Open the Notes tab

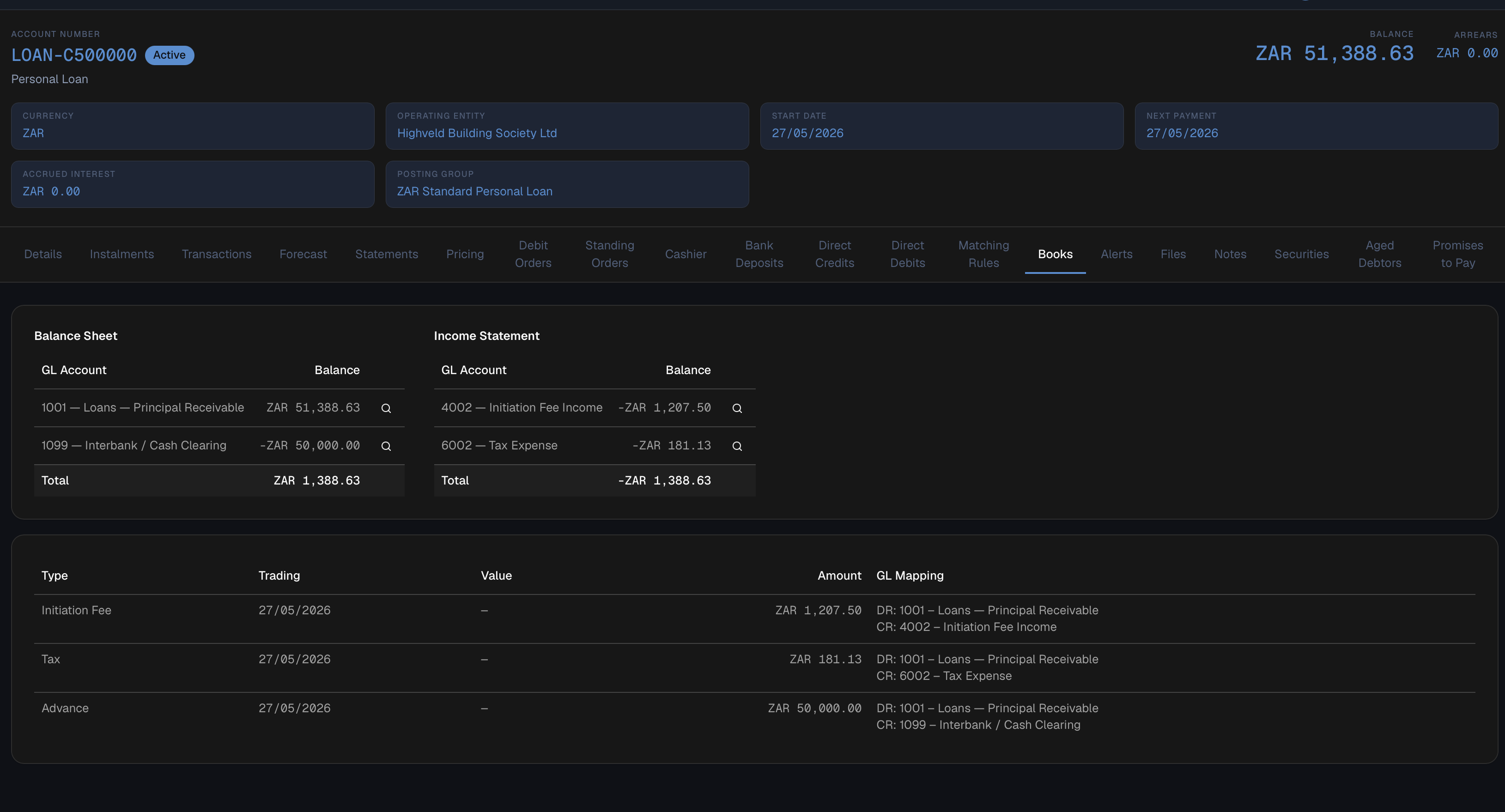[1230, 254]
